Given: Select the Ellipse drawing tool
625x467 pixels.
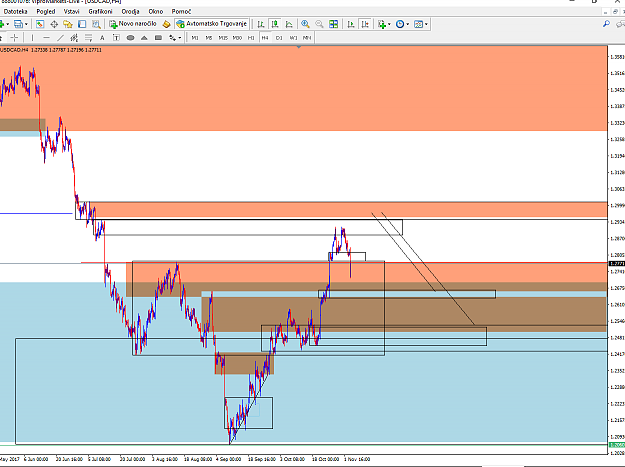Looking at the screenshot, I should (130, 38).
